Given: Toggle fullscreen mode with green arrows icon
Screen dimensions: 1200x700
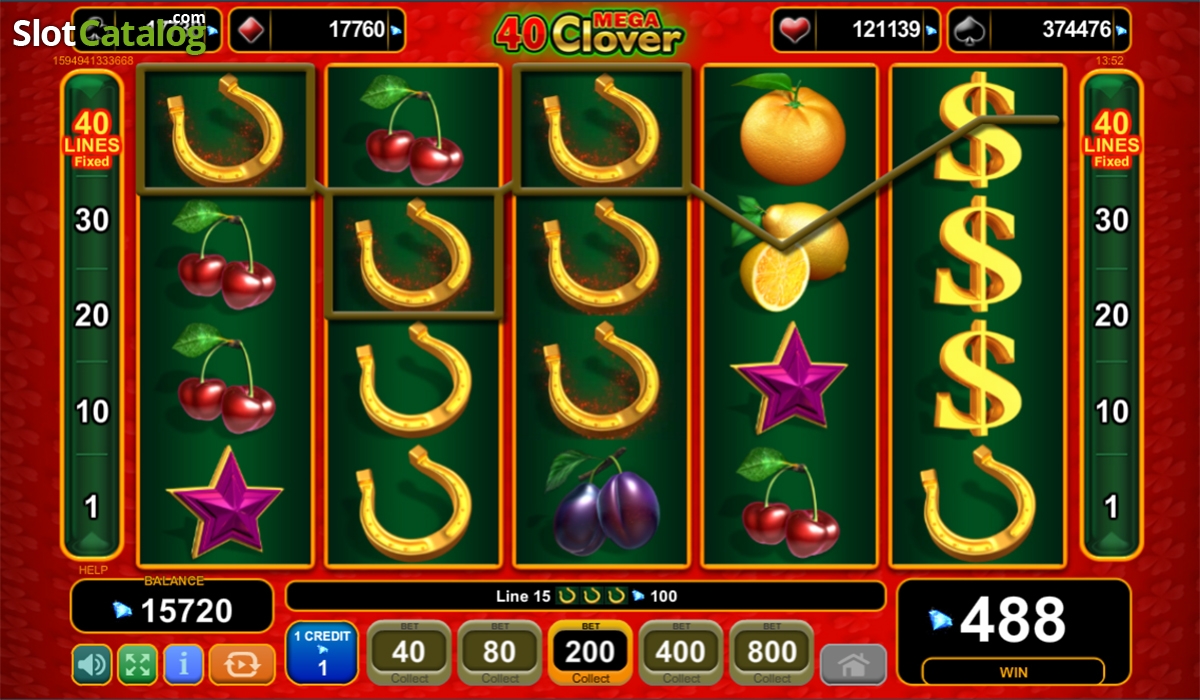Looking at the screenshot, I should [138, 664].
